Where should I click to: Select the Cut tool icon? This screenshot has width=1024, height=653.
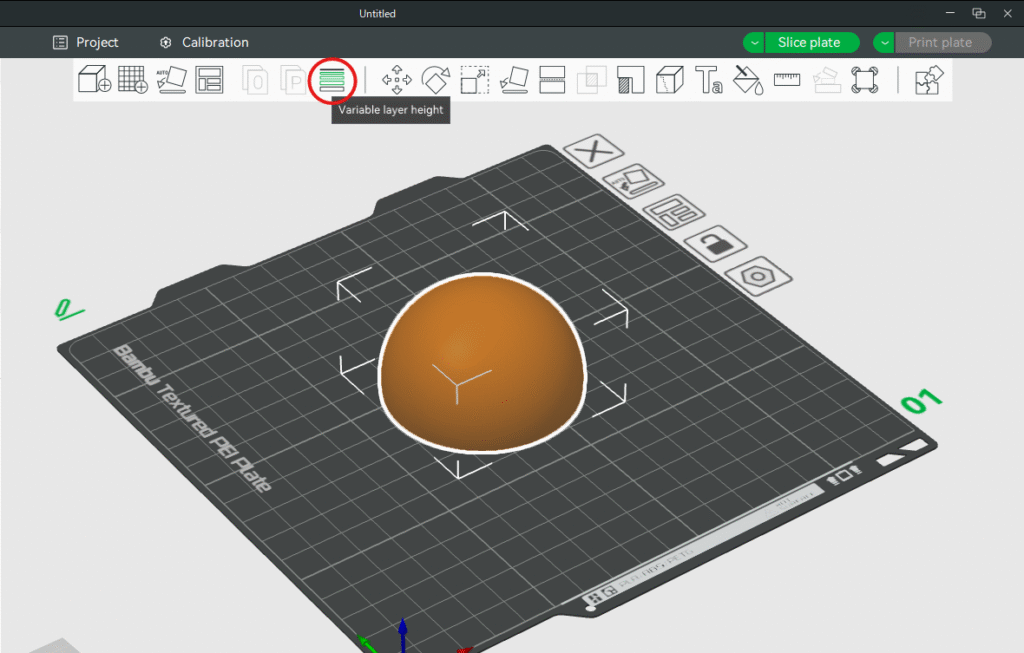(x=553, y=80)
